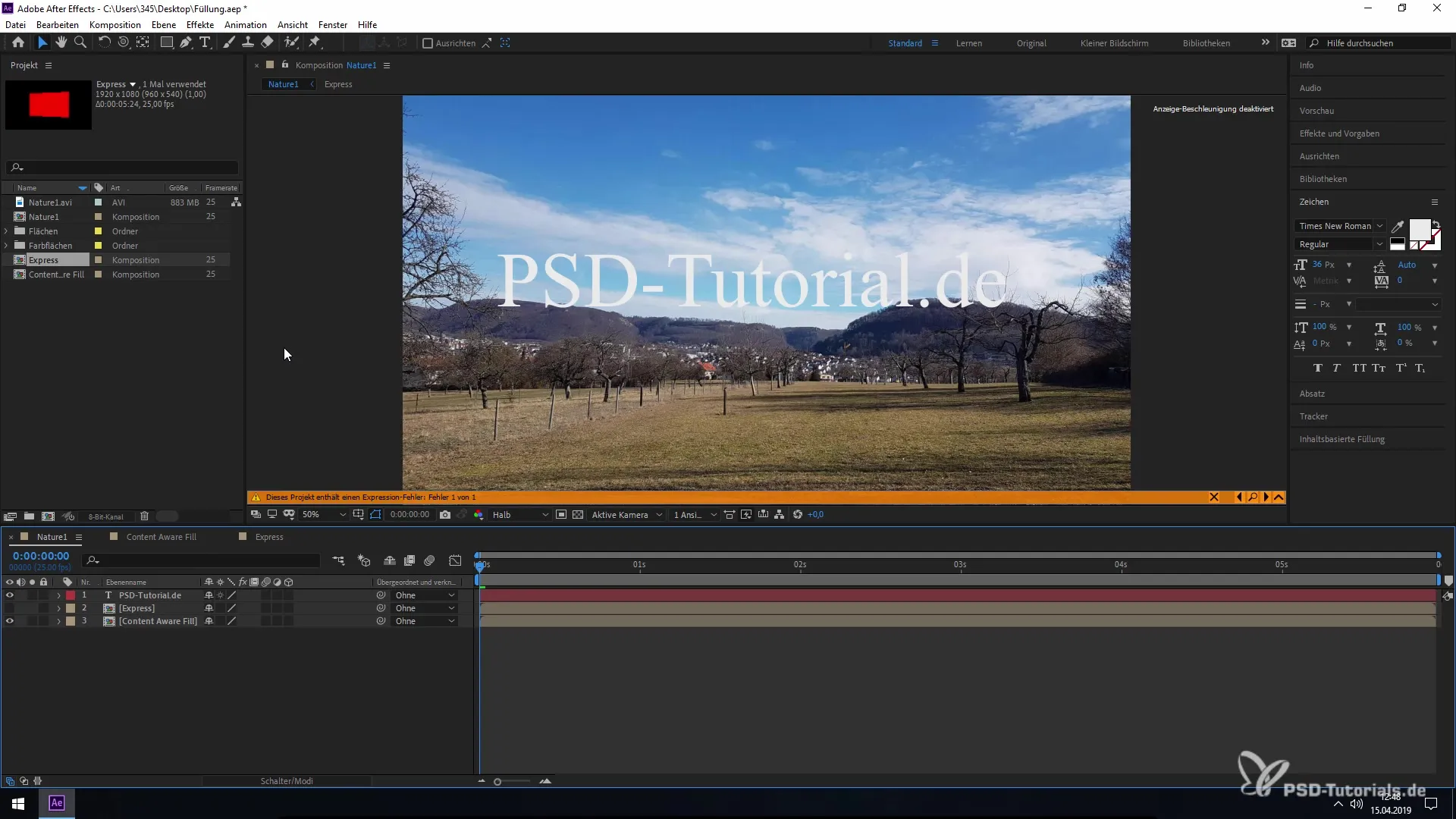Expand the [Content Aware Fill] layer properties
1456x819 pixels.
[58, 621]
